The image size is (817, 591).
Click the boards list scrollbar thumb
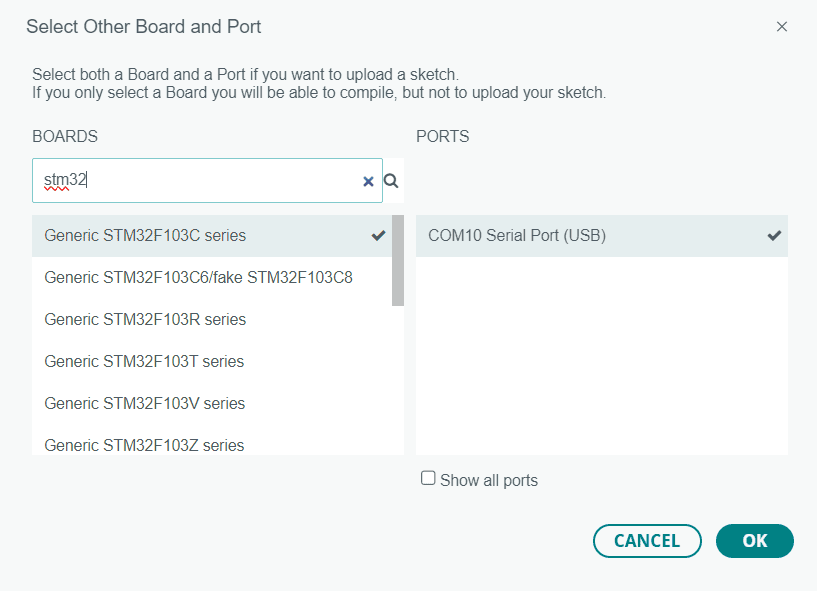[x=398, y=260]
